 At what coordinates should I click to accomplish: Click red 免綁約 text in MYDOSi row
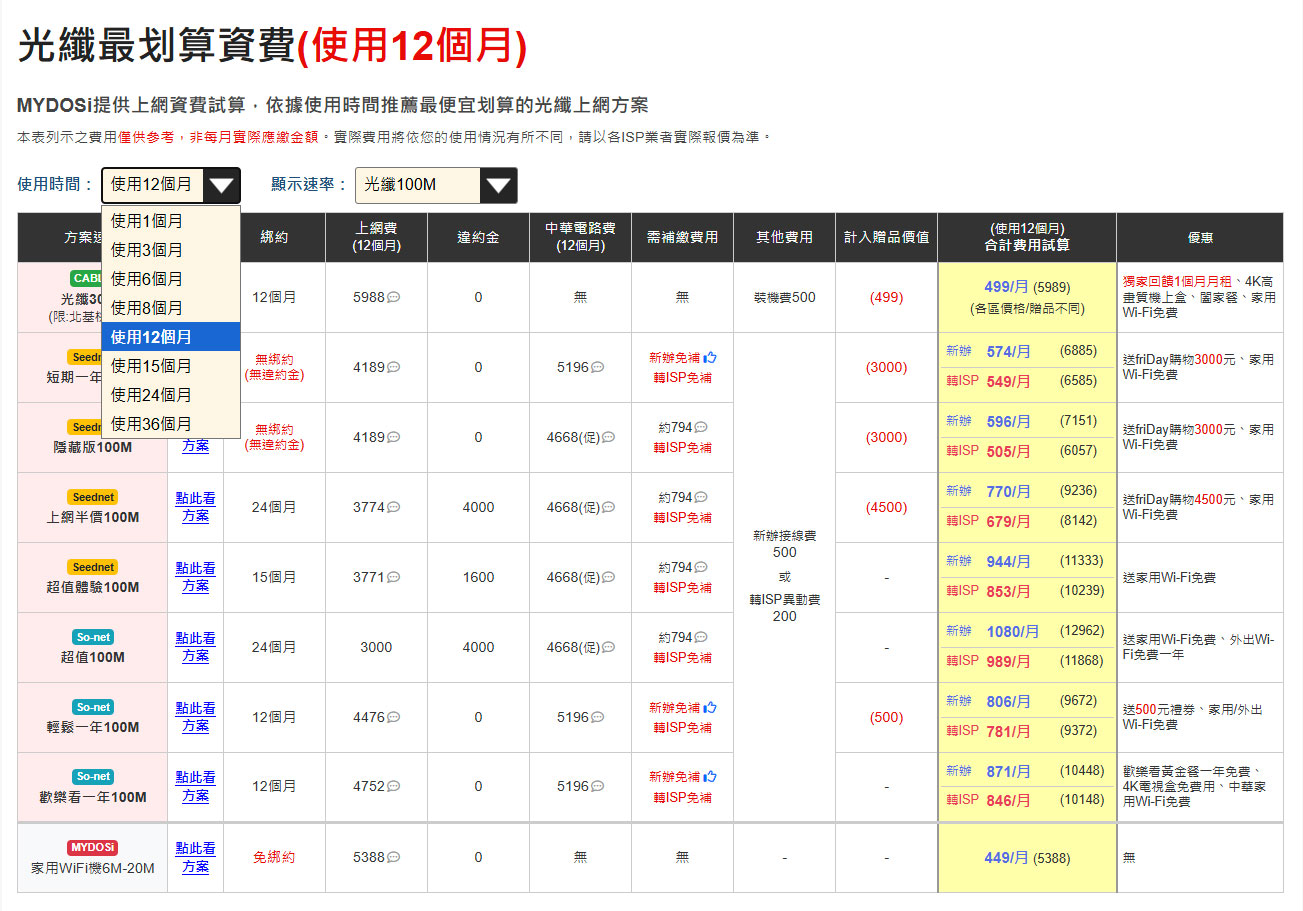[x=274, y=857]
